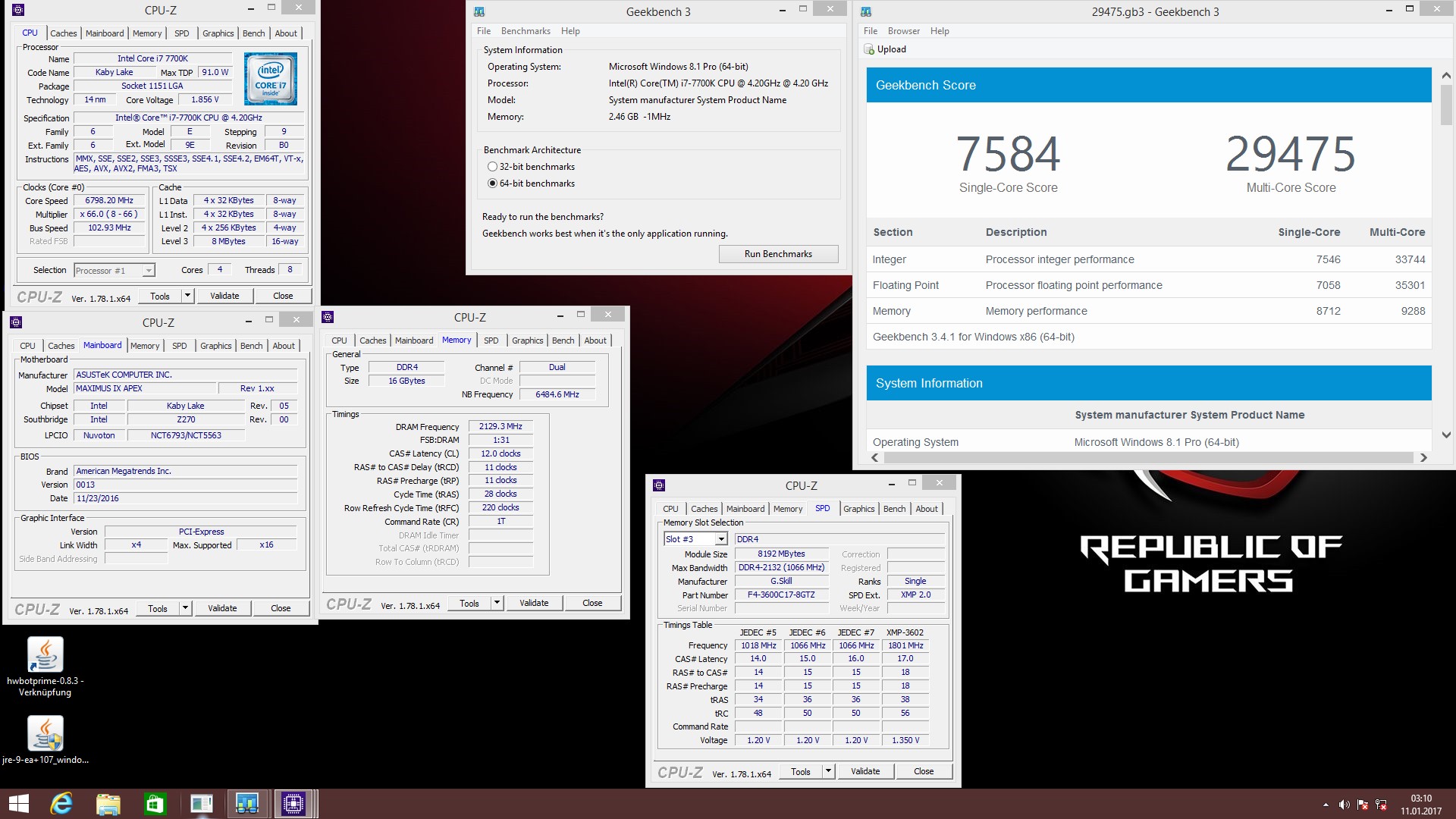The height and width of the screenshot is (819, 1456).
Task: Click the Multi-Core Score 29475
Action: pyautogui.click(x=1291, y=154)
